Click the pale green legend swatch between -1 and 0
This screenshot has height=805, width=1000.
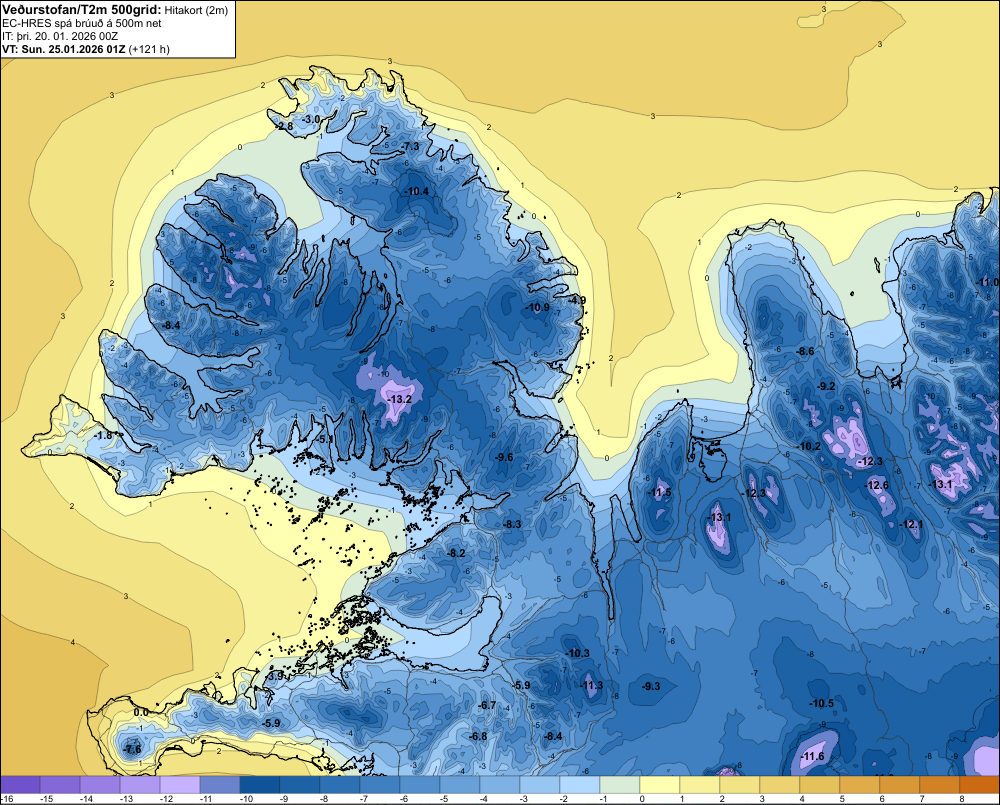point(620,785)
